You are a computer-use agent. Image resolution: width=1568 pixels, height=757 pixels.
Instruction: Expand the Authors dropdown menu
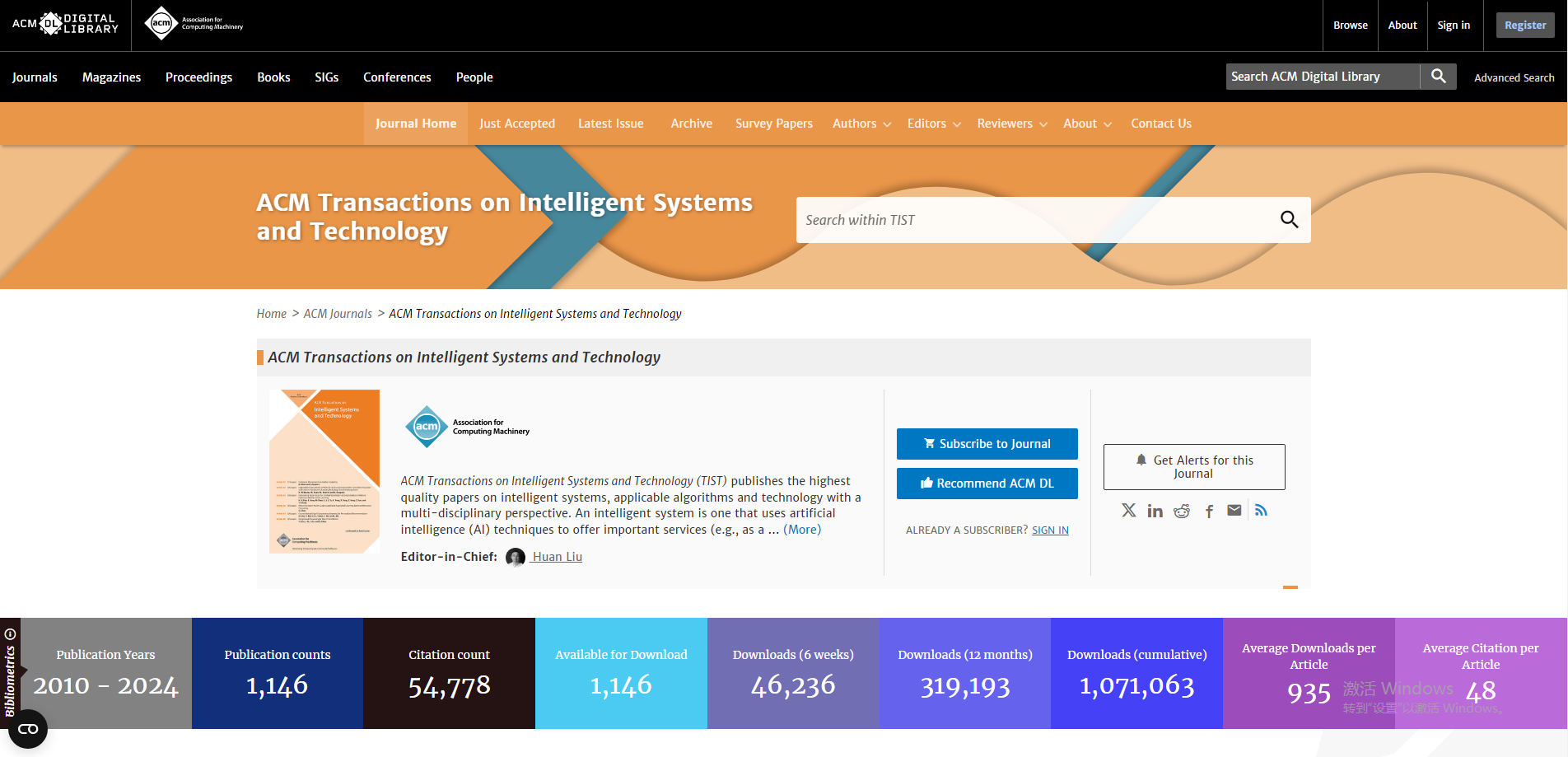tap(861, 124)
